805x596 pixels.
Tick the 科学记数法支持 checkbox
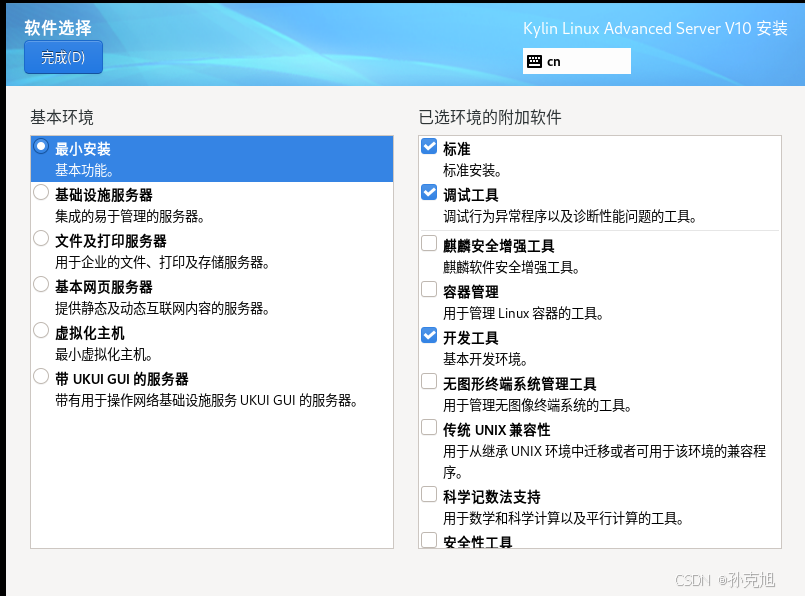429,494
